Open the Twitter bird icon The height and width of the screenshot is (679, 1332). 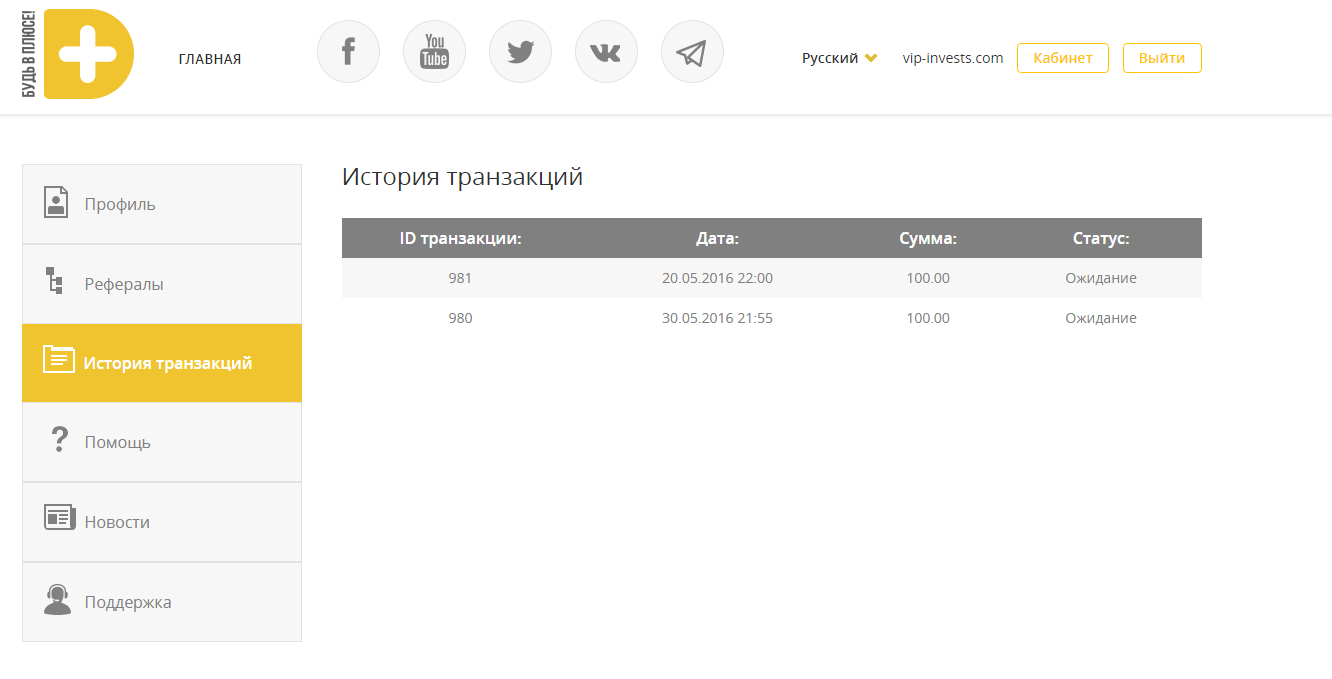520,52
